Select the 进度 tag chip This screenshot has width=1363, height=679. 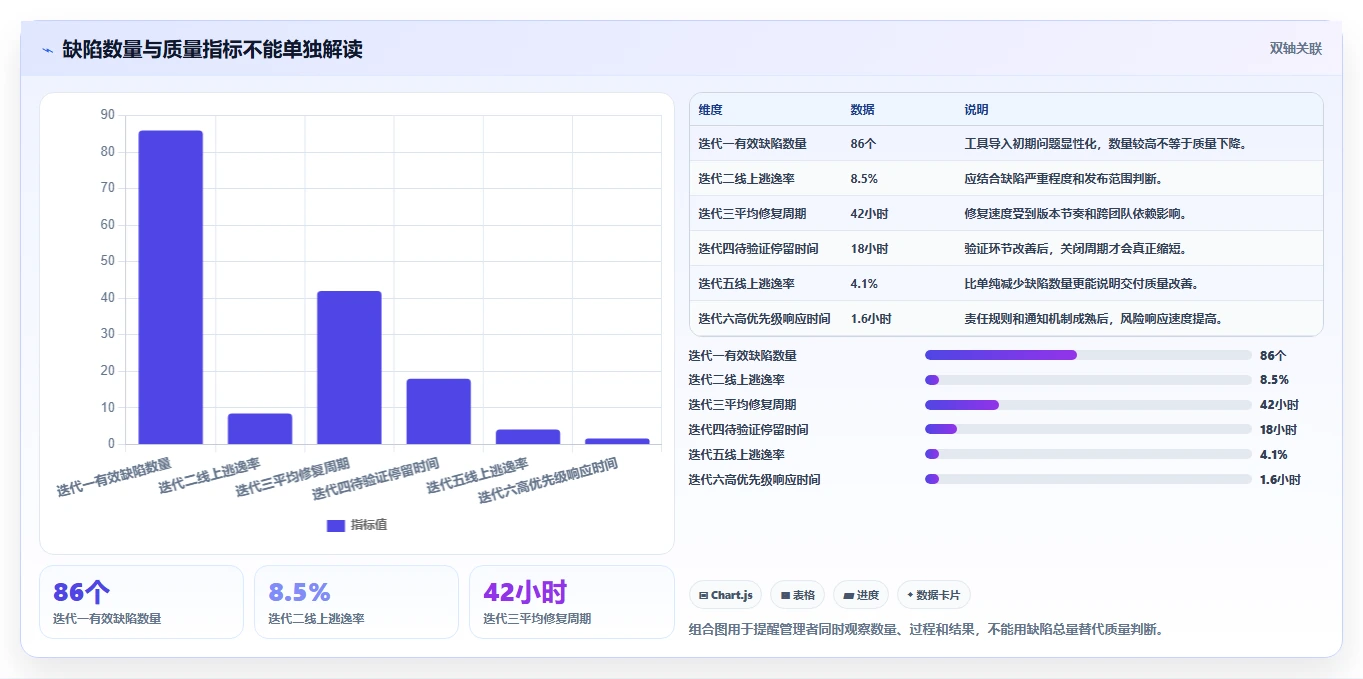click(861, 595)
